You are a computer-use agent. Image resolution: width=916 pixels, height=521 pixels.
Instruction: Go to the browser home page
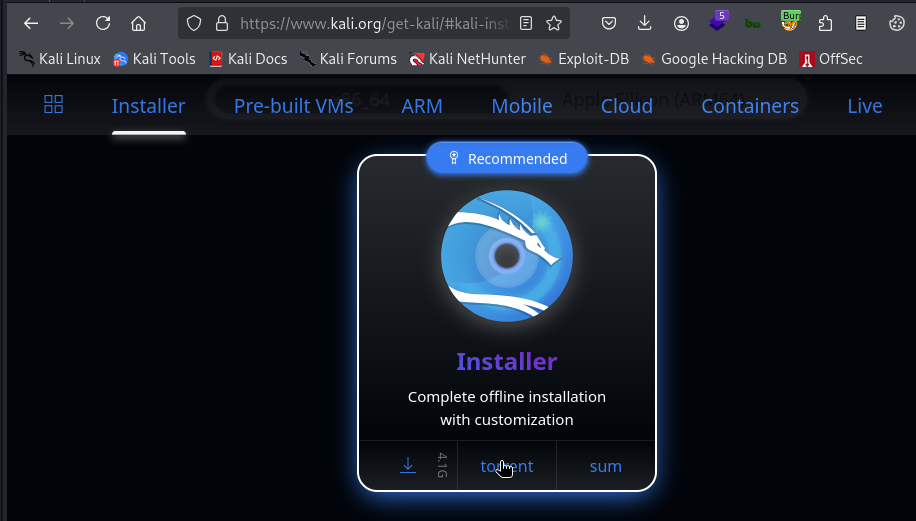tap(138, 23)
